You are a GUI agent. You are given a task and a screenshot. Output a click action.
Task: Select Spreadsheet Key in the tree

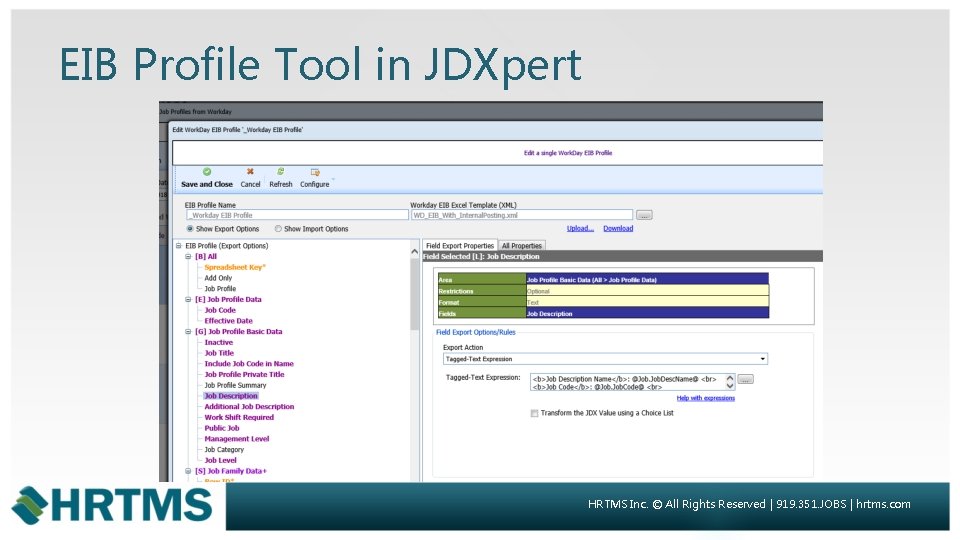click(235, 268)
